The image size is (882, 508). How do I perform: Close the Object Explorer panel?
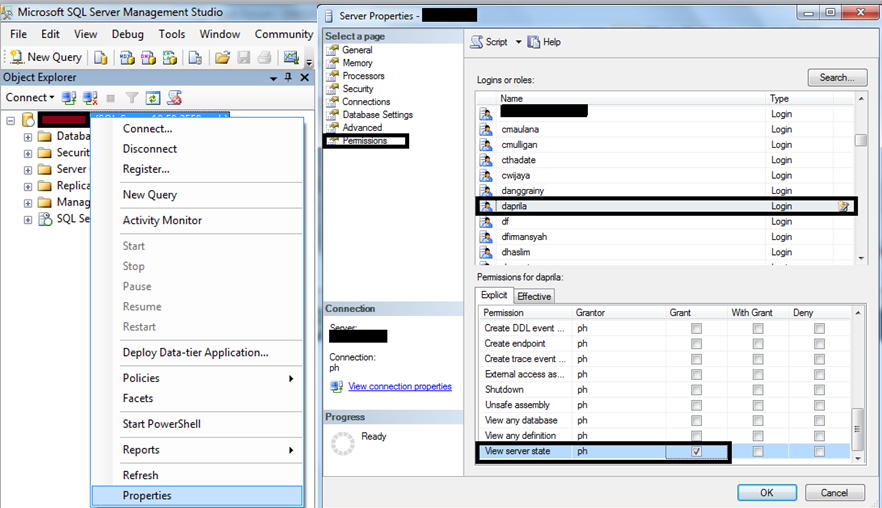304,78
